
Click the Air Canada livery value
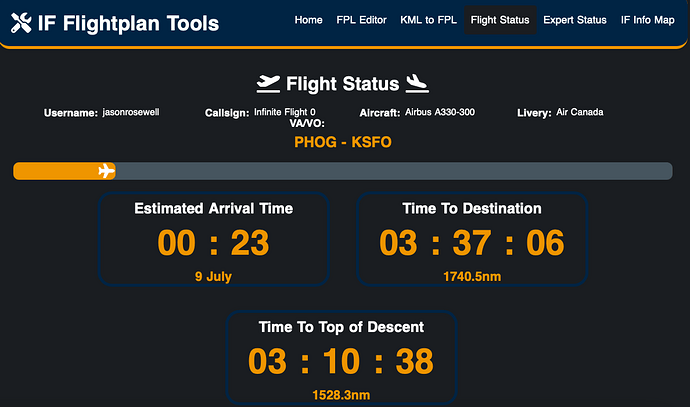579,112
